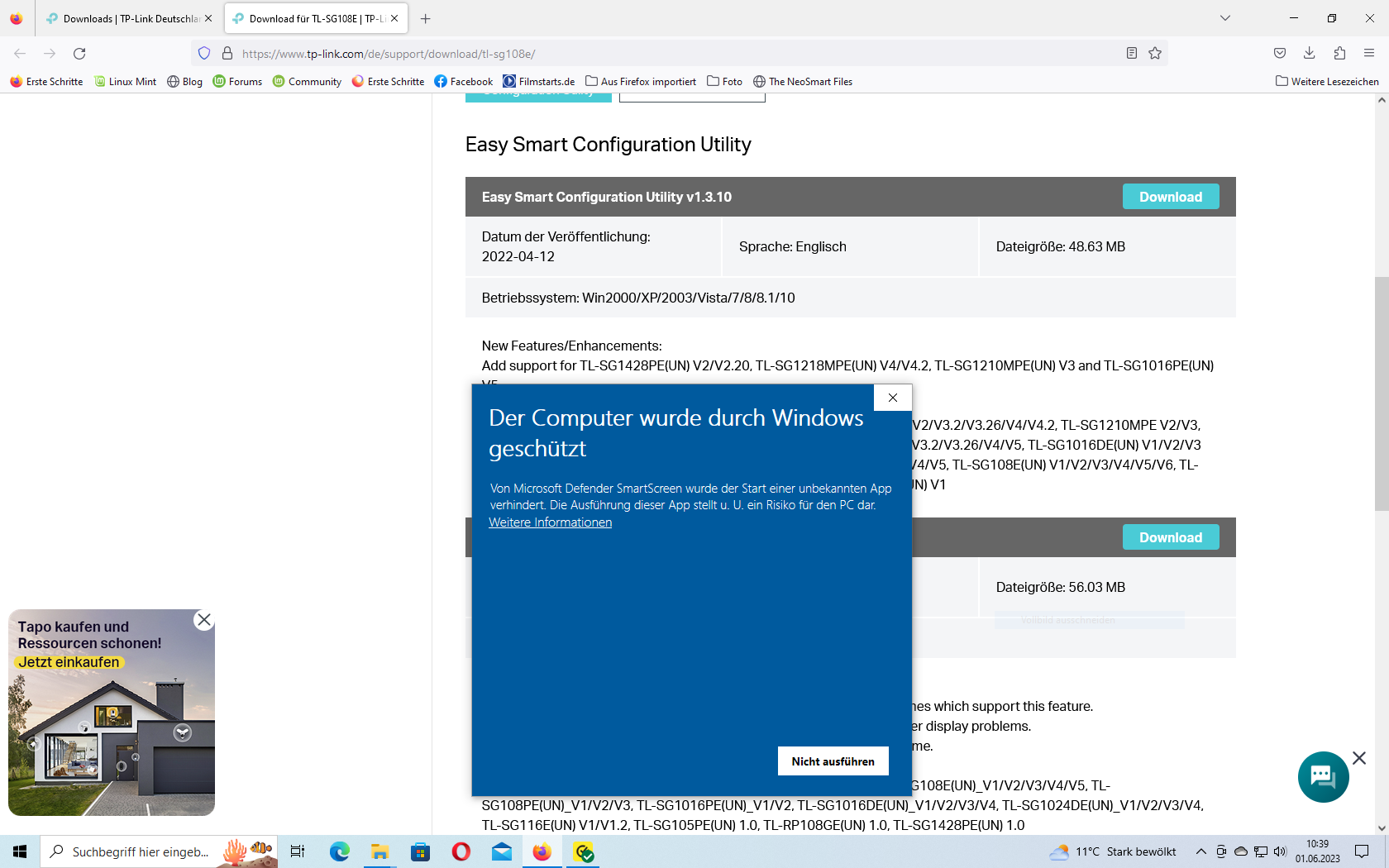Show site security padlock info
Image resolution: width=1389 pixels, height=868 pixels.
tap(227, 54)
